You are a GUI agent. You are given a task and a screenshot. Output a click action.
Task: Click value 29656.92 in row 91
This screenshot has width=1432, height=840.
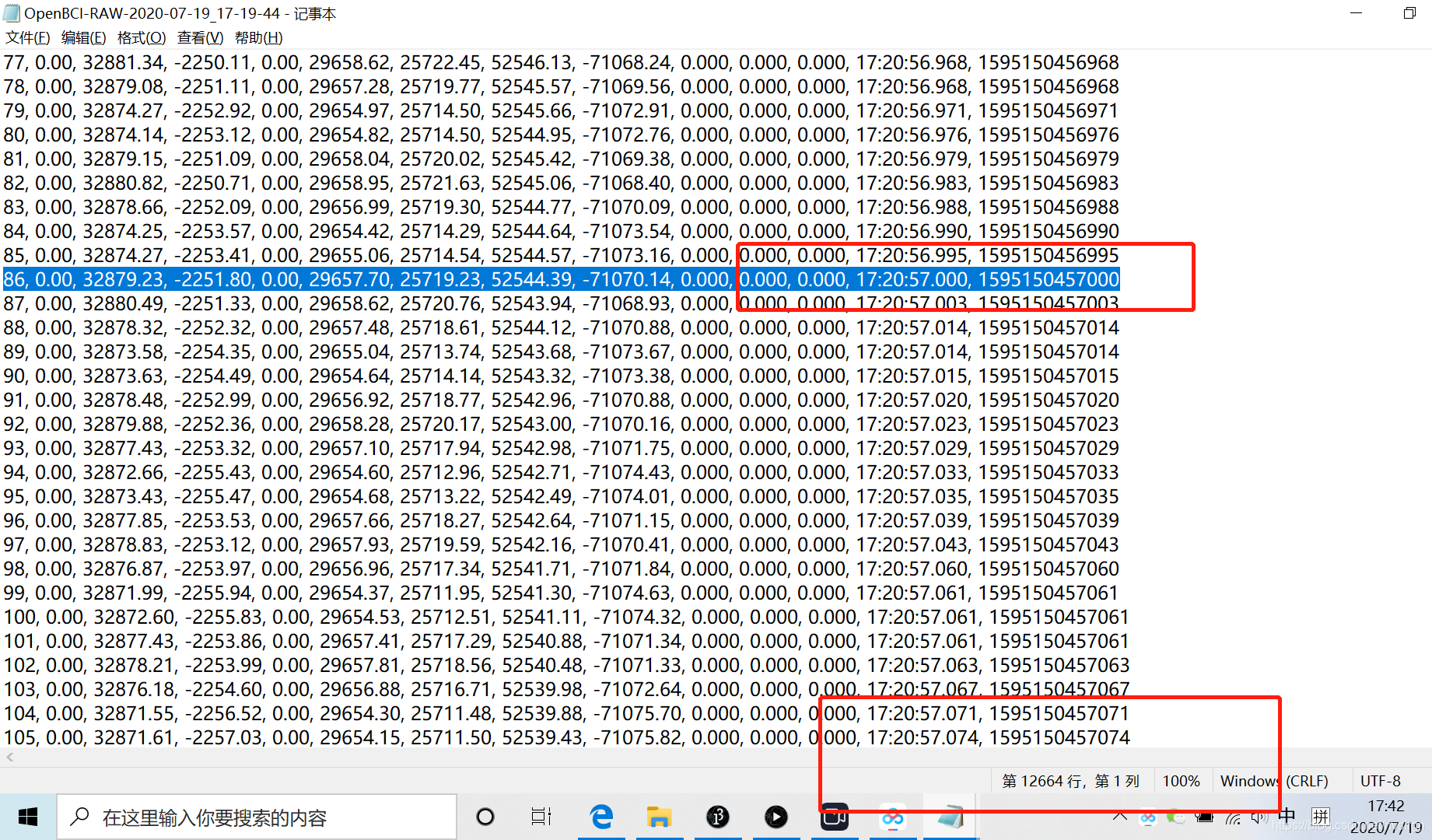tap(348, 400)
